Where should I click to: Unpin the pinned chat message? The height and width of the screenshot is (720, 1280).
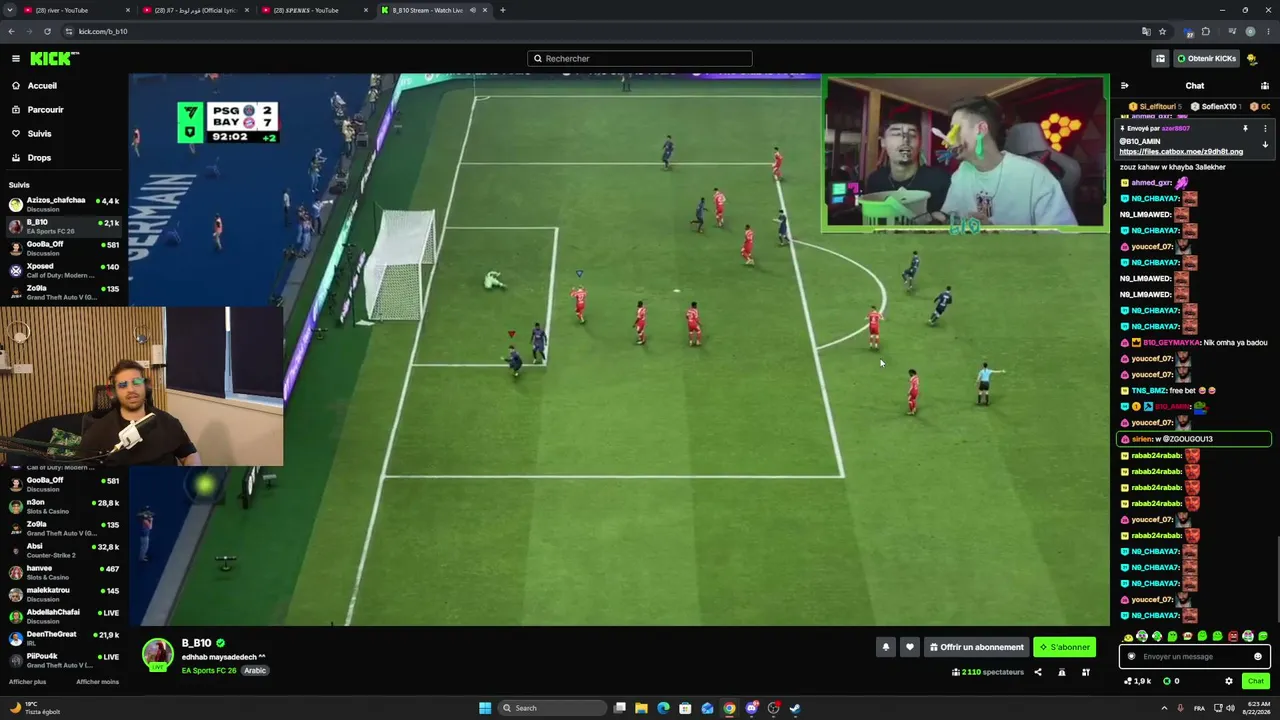1245,129
